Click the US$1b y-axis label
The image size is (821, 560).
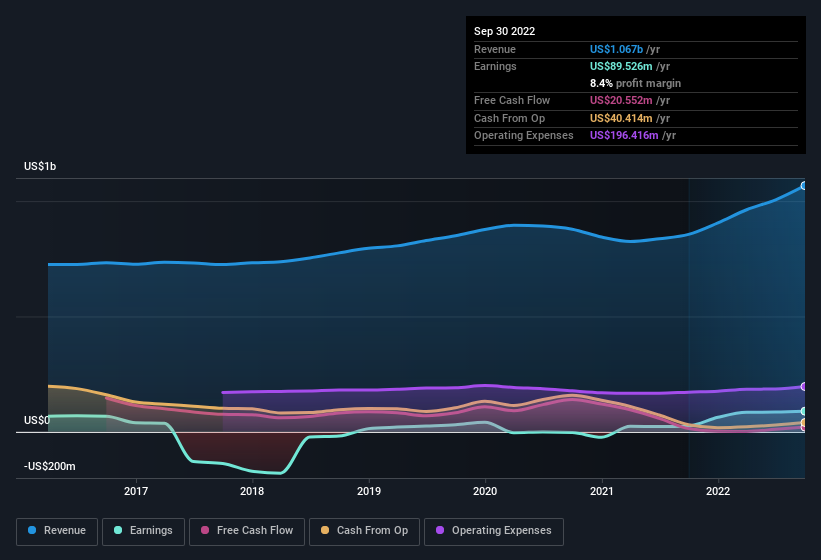[x=40, y=166]
